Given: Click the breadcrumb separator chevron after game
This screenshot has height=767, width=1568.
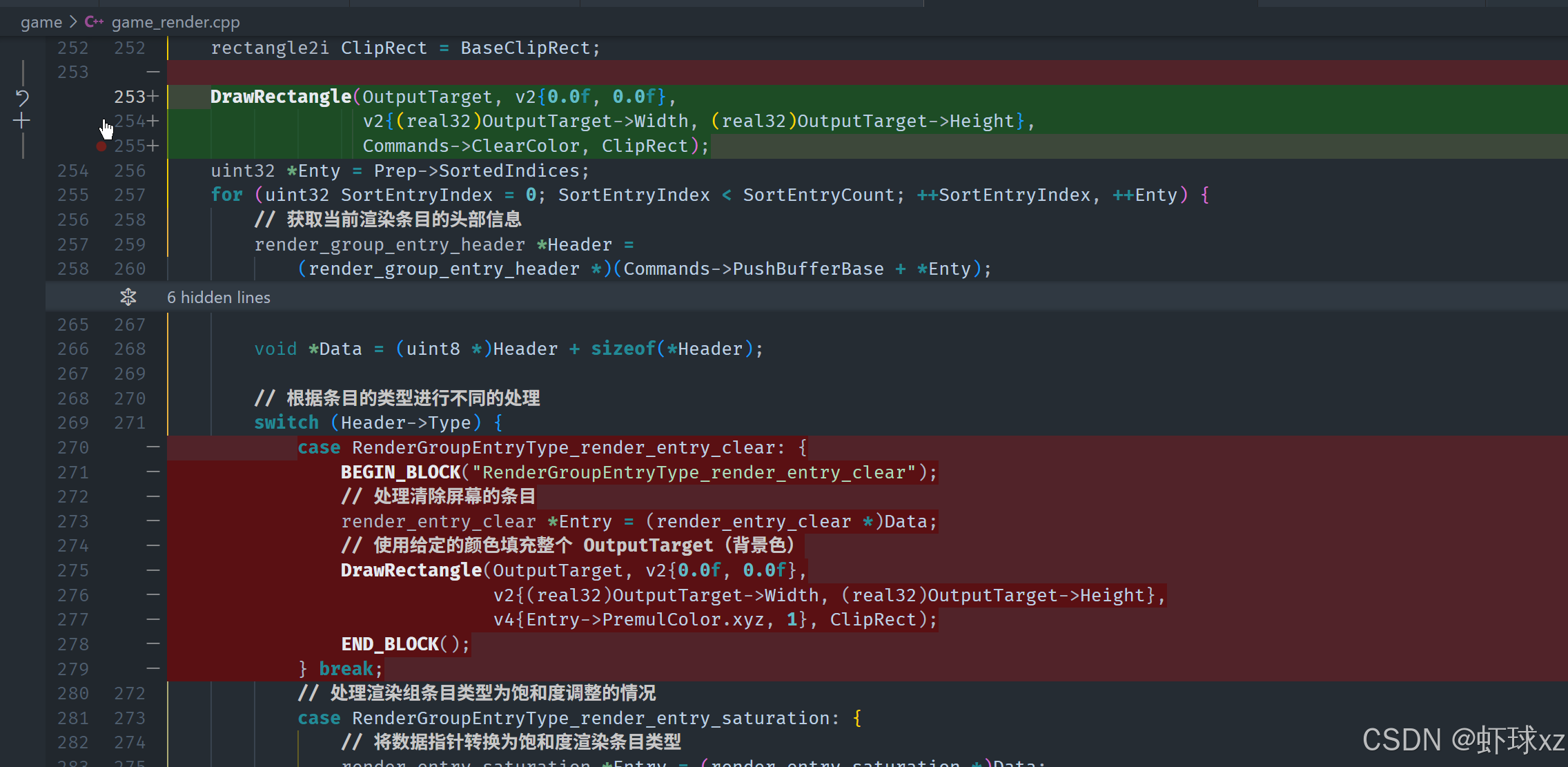Looking at the screenshot, I should point(73,22).
